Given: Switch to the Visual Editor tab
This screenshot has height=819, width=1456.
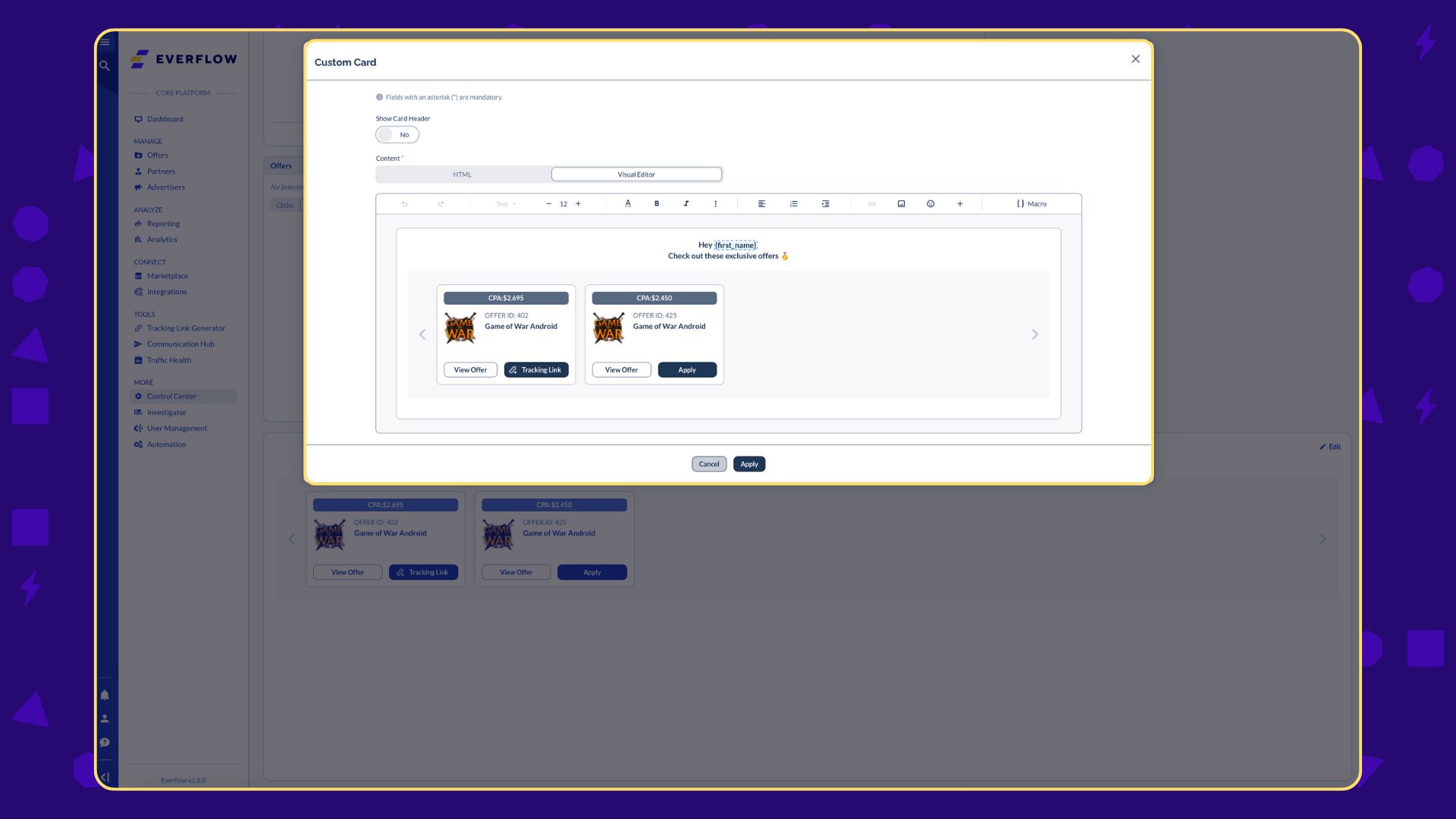Looking at the screenshot, I should coord(636,174).
